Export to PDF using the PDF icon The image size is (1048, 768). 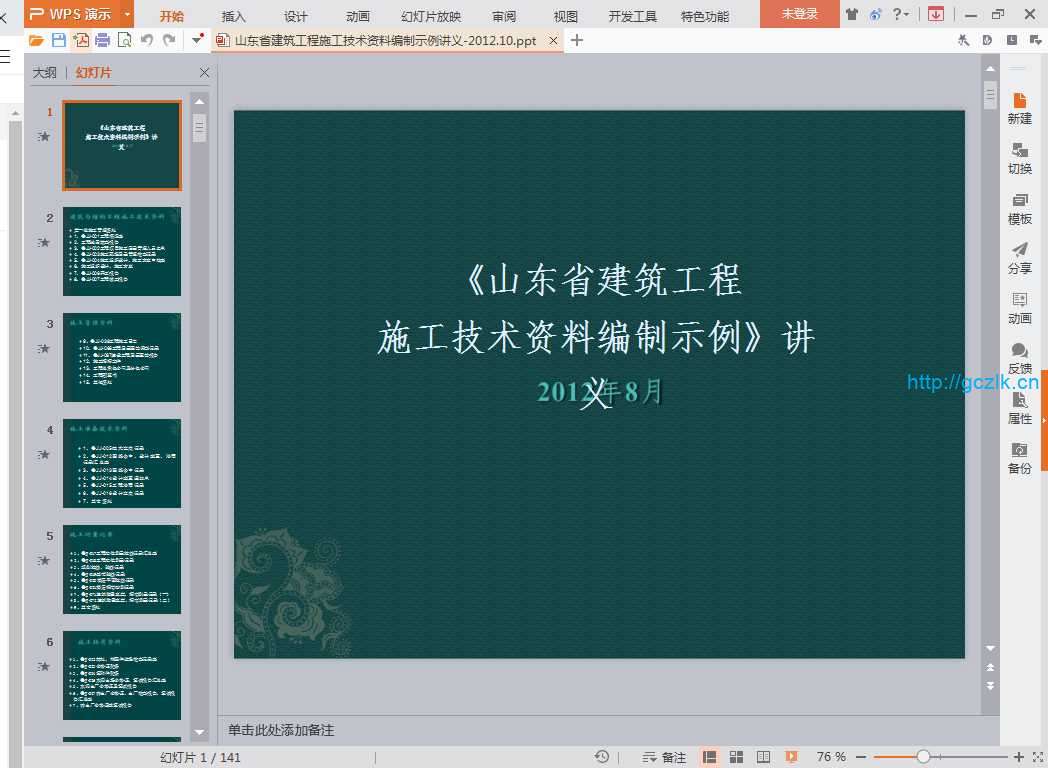pyautogui.click(x=80, y=40)
